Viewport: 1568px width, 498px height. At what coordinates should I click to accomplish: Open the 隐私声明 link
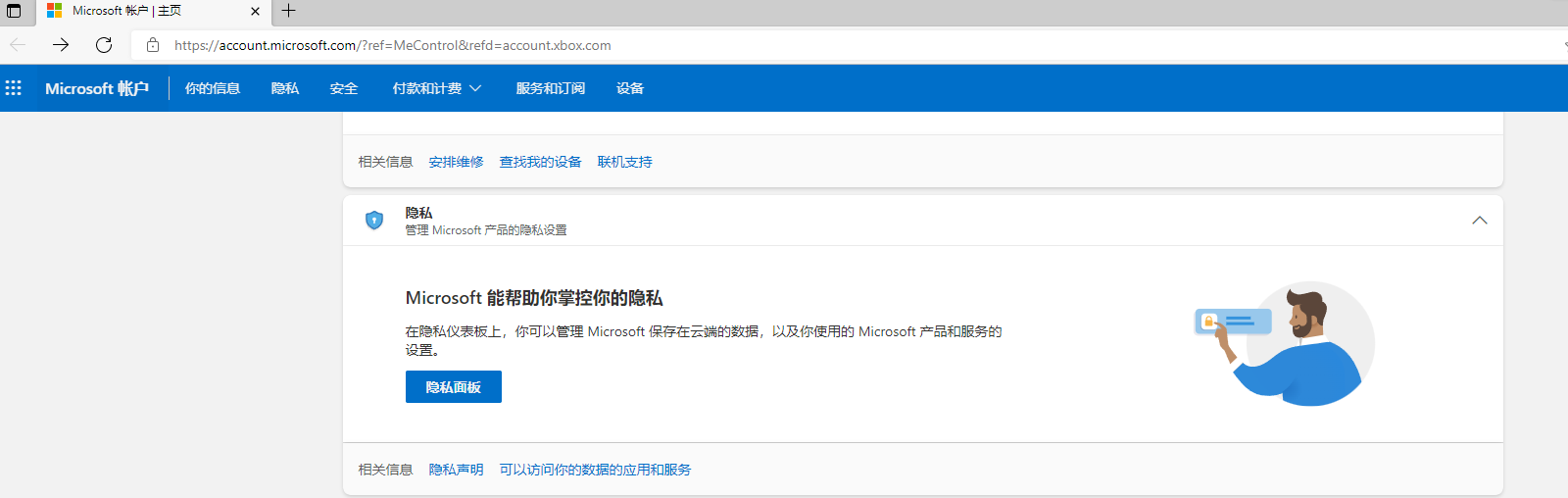click(x=457, y=470)
